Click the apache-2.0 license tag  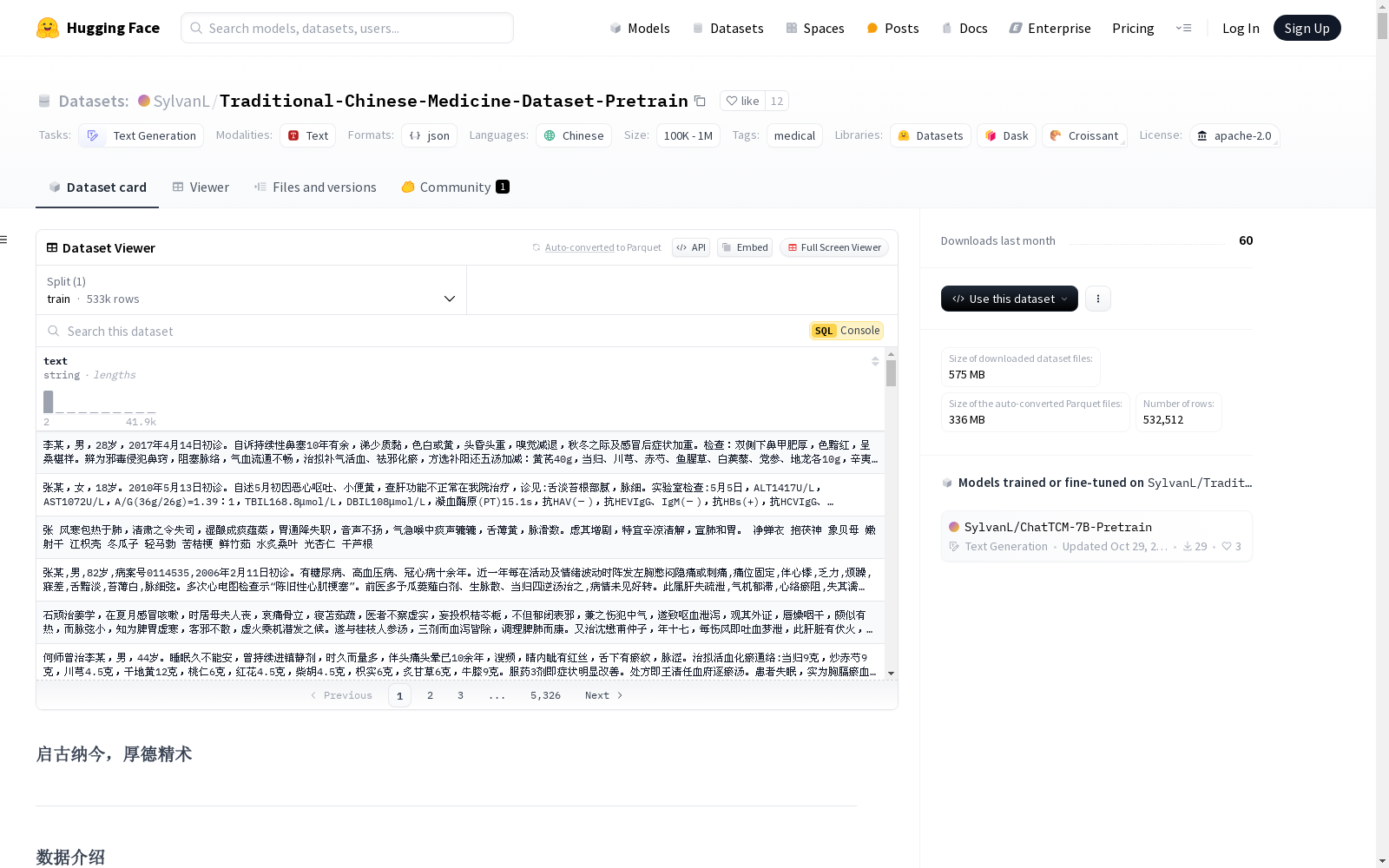tap(1234, 135)
